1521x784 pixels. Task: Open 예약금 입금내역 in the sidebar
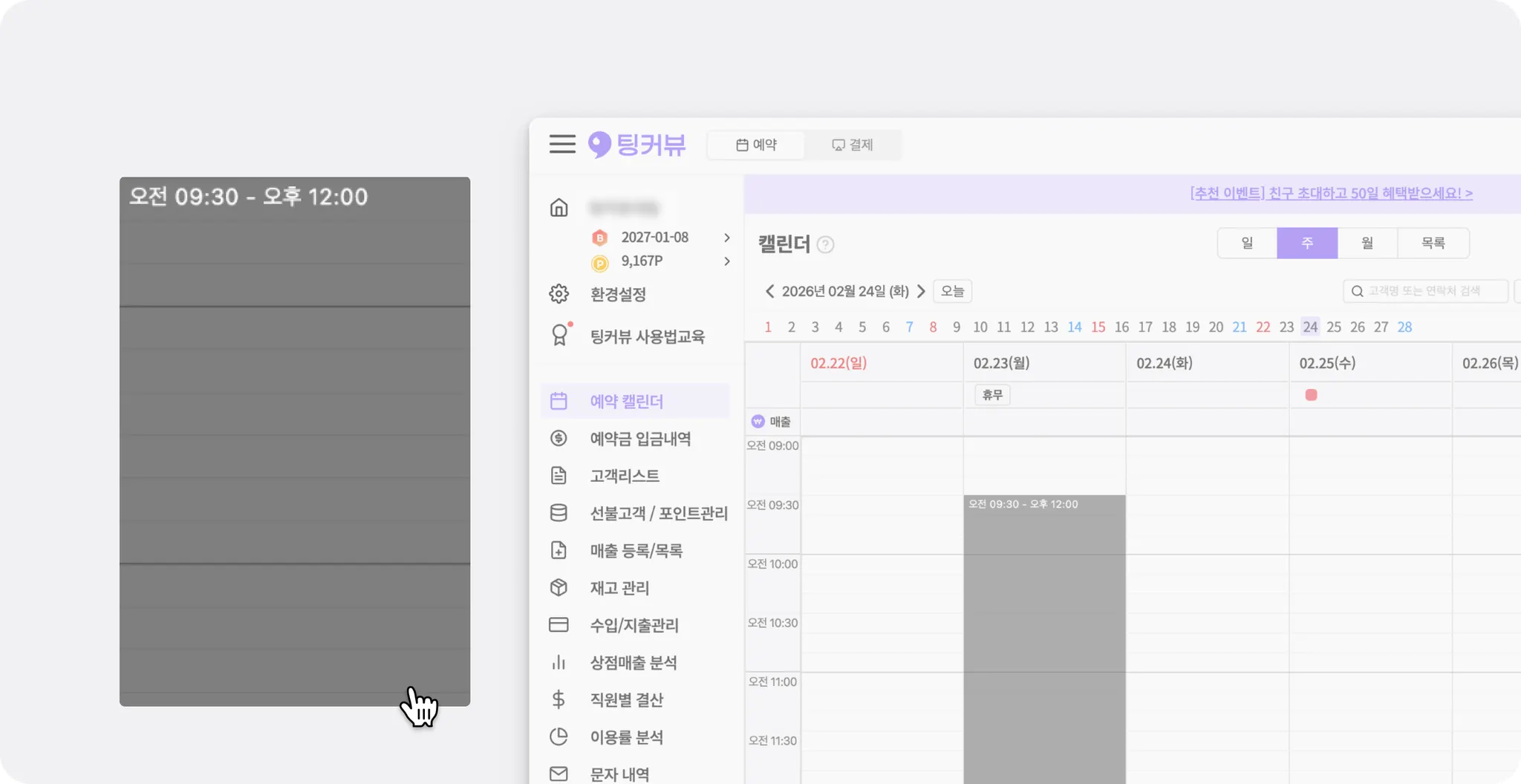(x=640, y=438)
